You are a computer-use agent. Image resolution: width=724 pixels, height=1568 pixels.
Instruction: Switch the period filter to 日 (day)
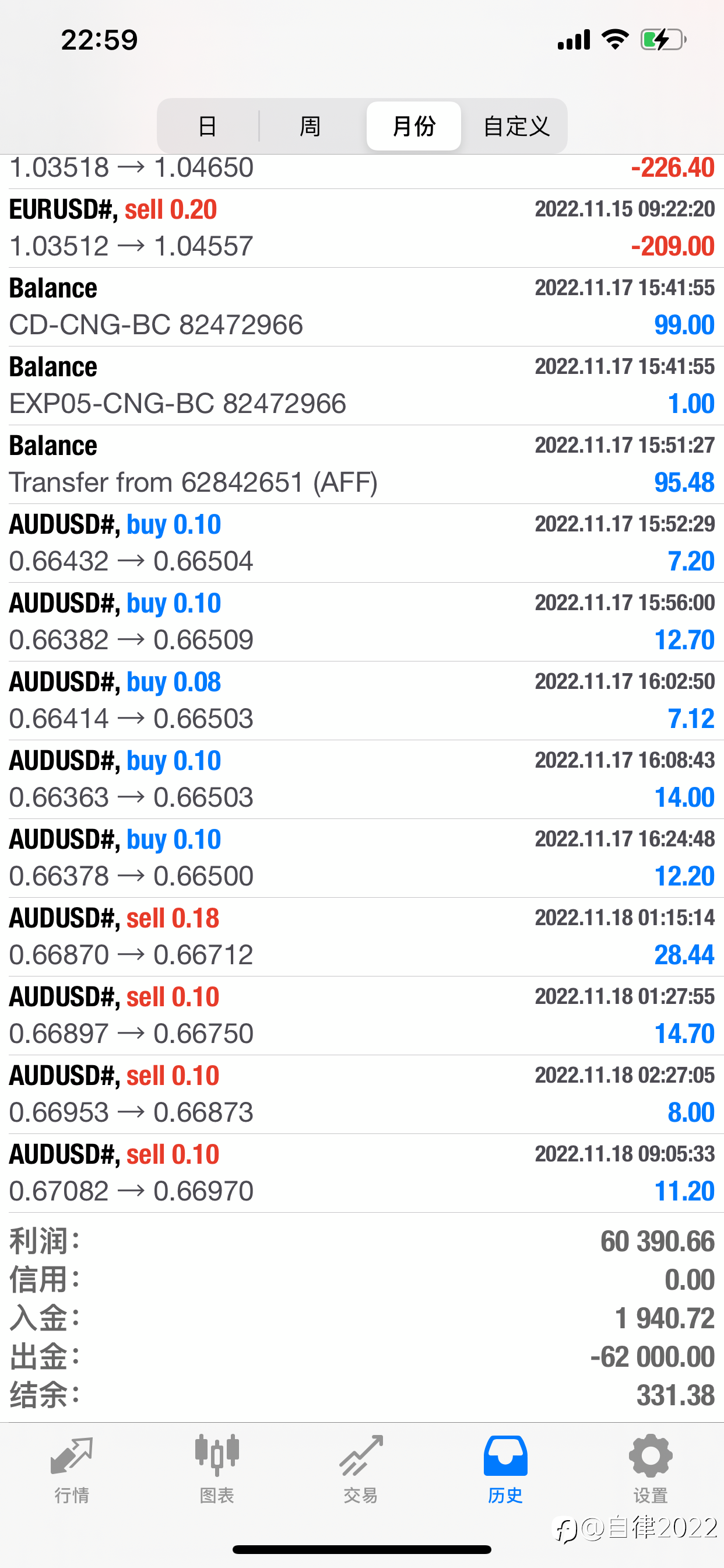(x=208, y=126)
